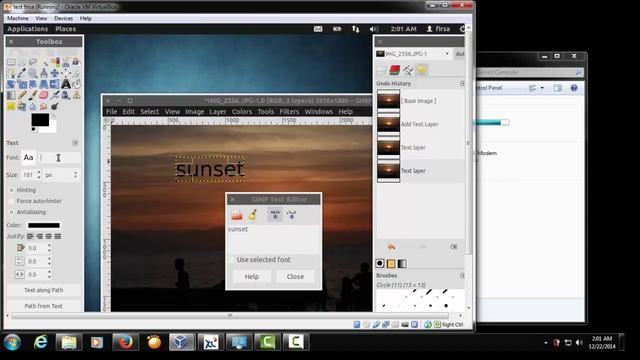Select the Free Select lasso tool
Image resolution: width=640 pixels, height=360 pixels.
33,62
